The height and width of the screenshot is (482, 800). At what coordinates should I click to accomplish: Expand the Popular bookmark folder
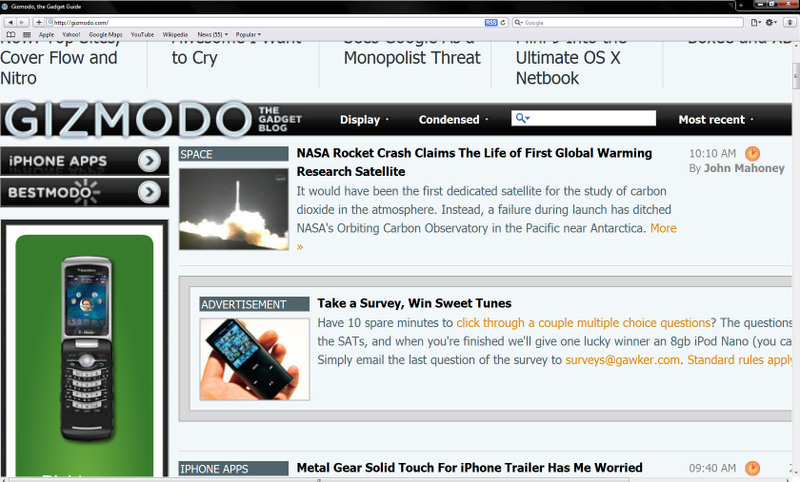pos(248,35)
